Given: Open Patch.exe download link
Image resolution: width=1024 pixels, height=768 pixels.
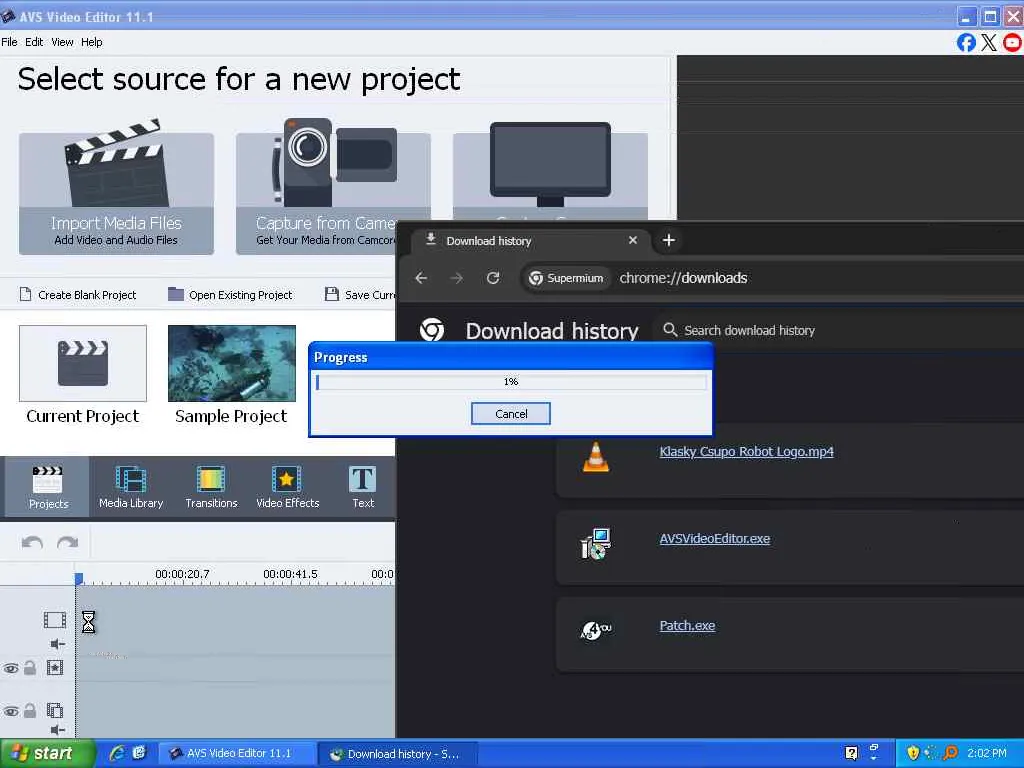Looking at the screenshot, I should coord(687,626).
